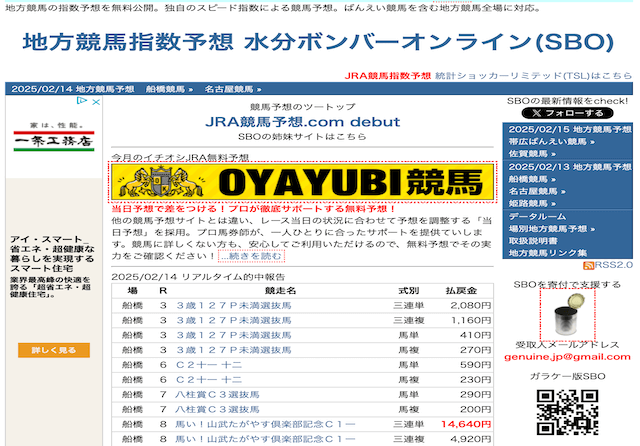The image size is (640, 446).
Task: Open 八柱賞Ｃ３選抜馬 in the 馬複 row
Action: point(218,409)
